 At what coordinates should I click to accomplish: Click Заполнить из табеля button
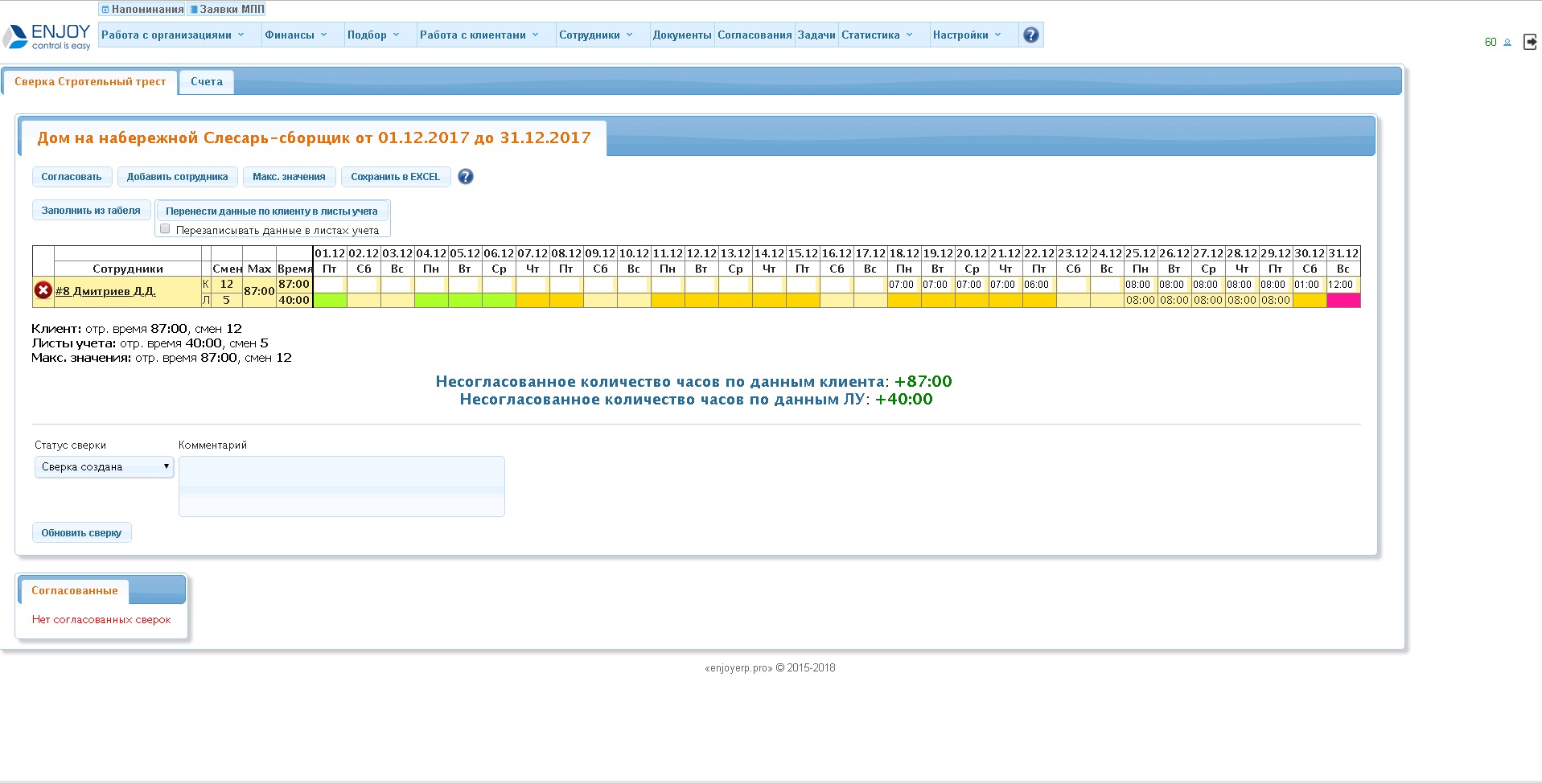[91, 211]
